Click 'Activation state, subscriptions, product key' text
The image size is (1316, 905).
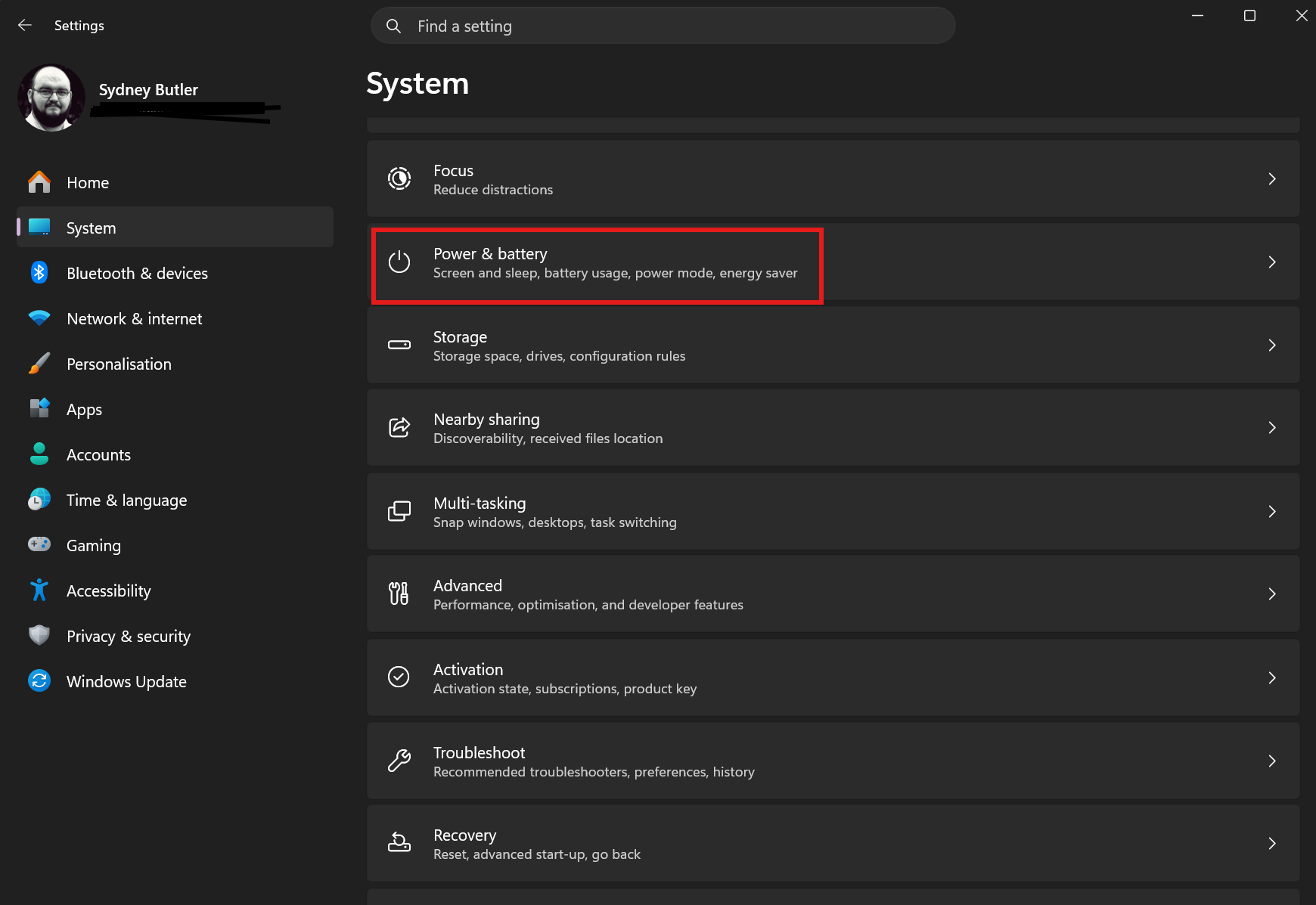(565, 689)
